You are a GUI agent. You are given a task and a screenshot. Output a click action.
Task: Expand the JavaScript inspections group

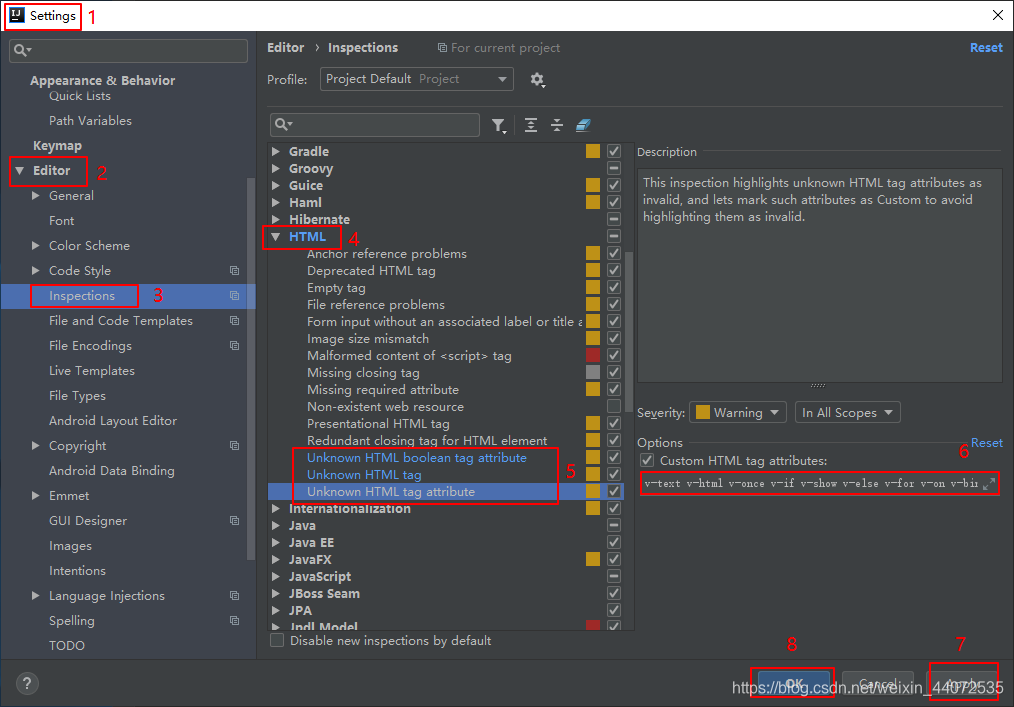[x=276, y=576]
